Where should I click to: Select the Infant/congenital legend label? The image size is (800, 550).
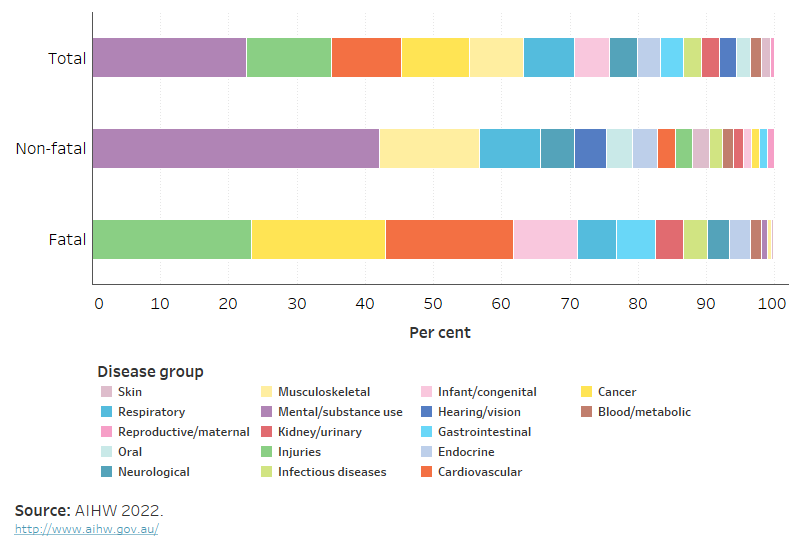click(x=487, y=392)
